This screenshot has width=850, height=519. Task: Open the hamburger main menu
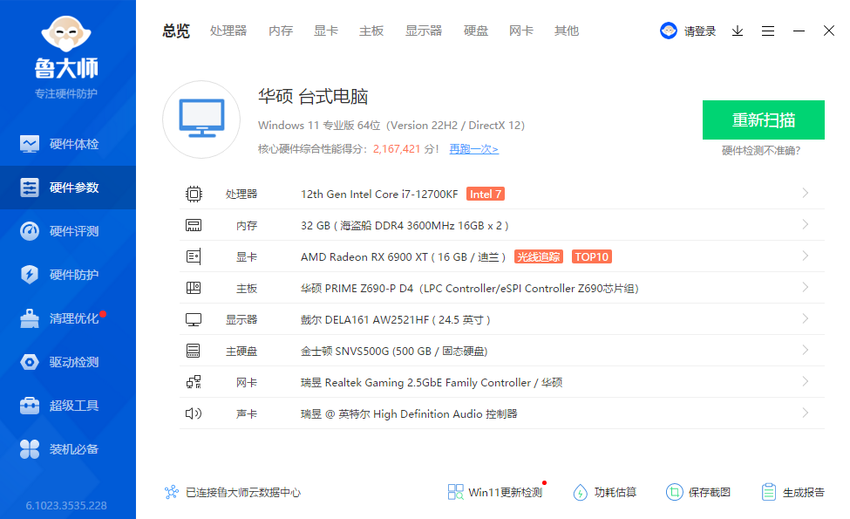[768, 31]
